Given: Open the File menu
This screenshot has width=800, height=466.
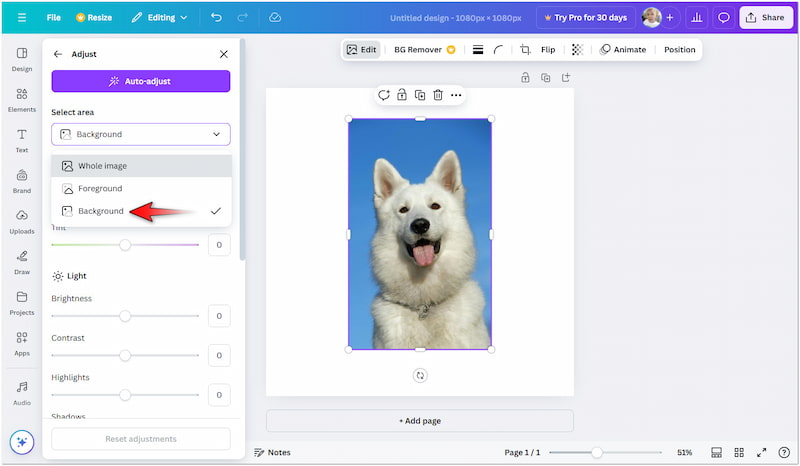Looking at the screenshot, I should pos(53,18).
